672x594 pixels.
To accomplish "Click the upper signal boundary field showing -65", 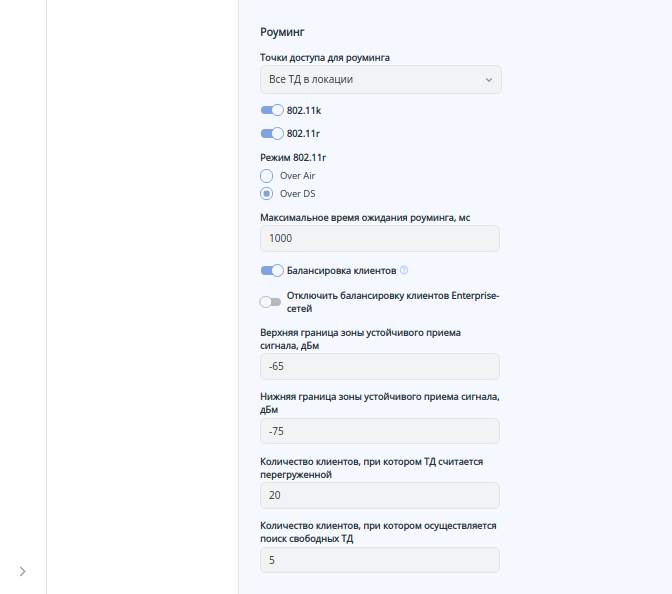I will point(380,367).
